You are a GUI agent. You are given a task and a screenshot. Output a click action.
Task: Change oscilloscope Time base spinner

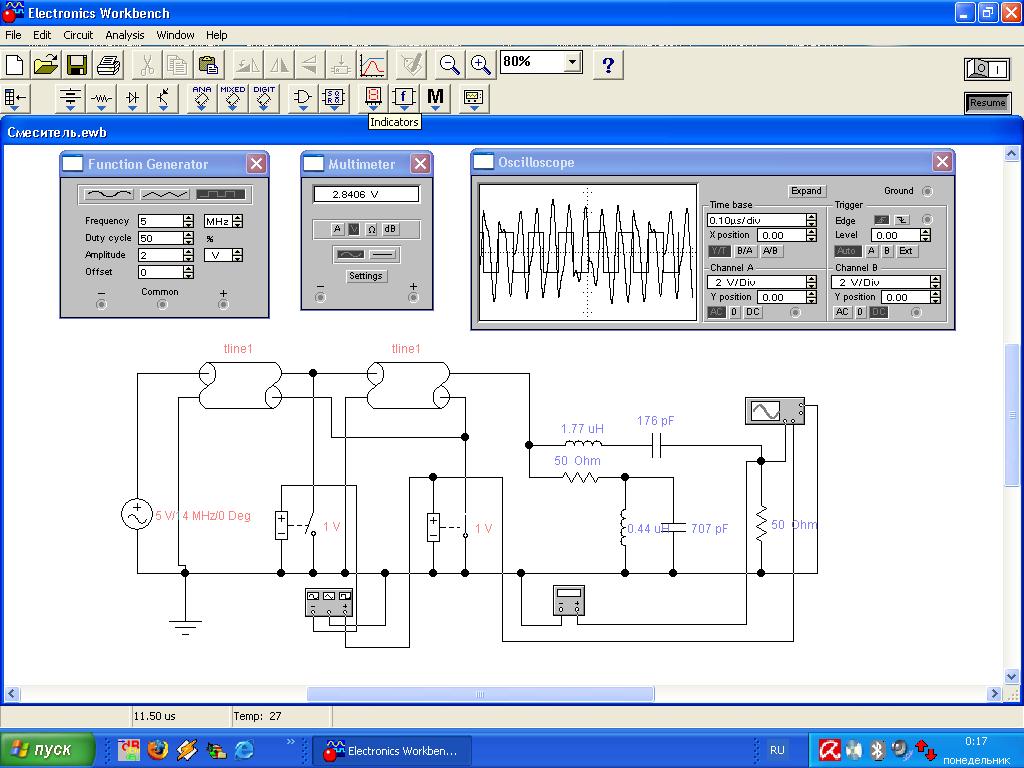(x=811, y=220)
